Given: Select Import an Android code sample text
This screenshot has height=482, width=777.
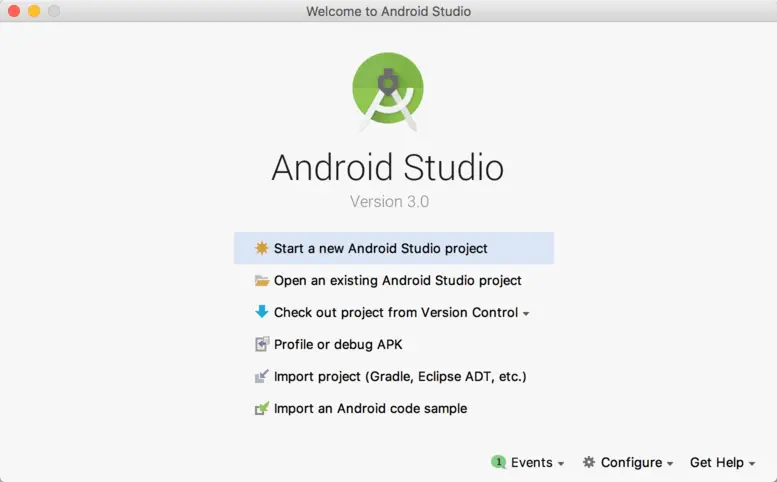Looking at the screenshot, I should 370,409.
